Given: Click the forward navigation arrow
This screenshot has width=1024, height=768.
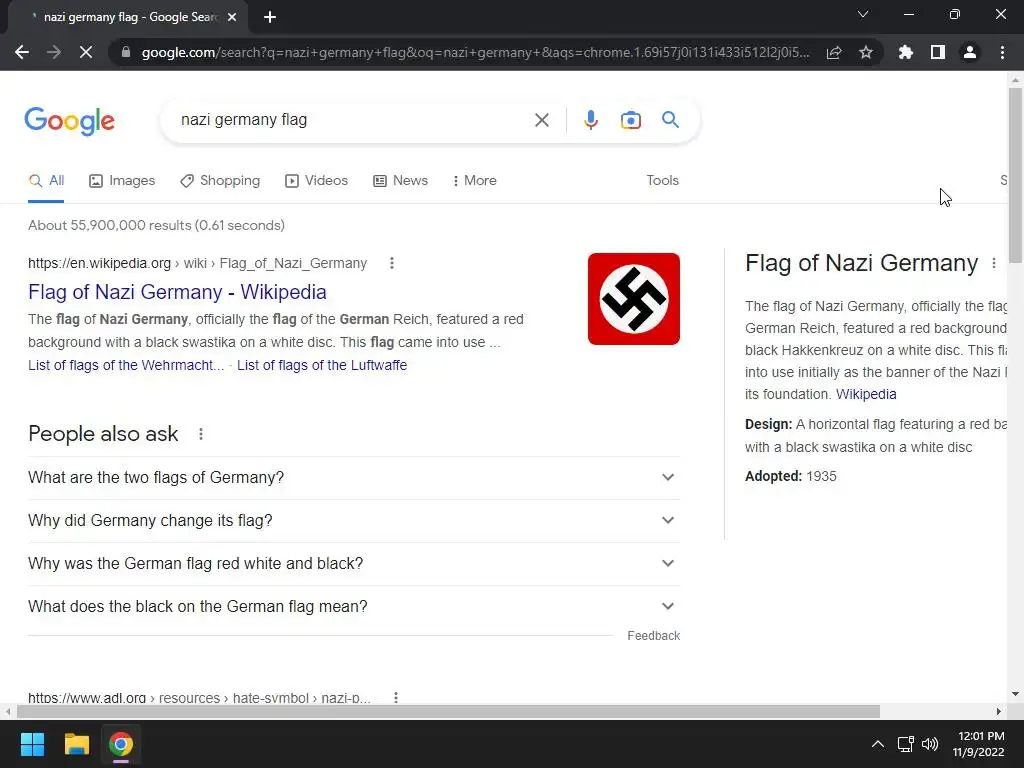Looking at the screenshot, I should point(54,52).
